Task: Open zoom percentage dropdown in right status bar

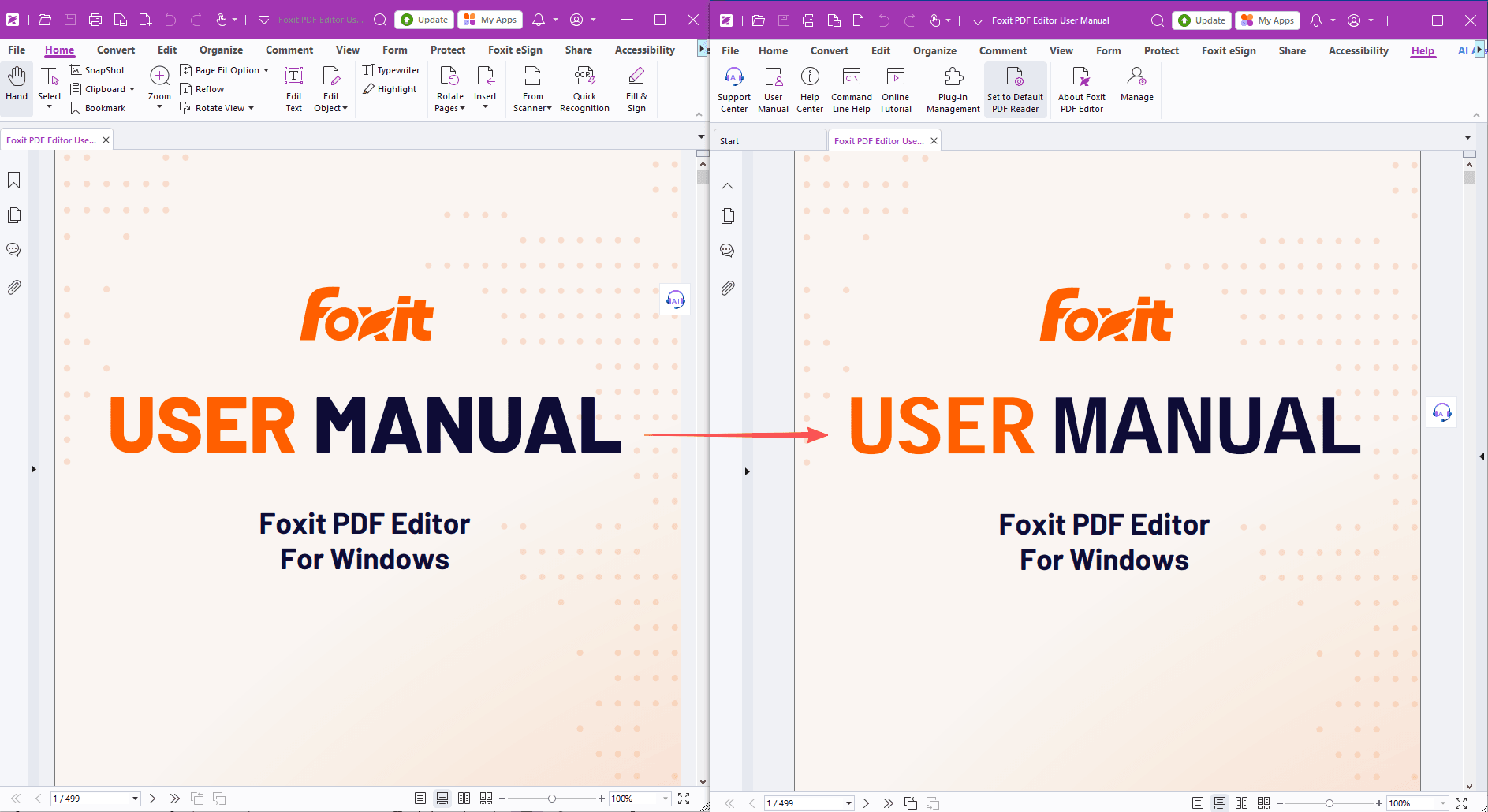Action: (x=1443, y=803)
